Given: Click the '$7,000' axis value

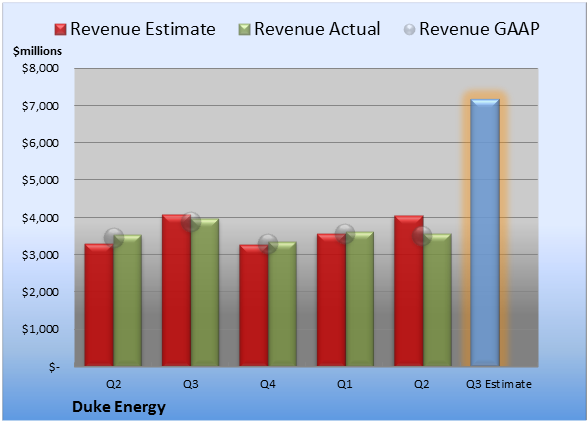Looking at the screenshot, I should click(40, 106).
